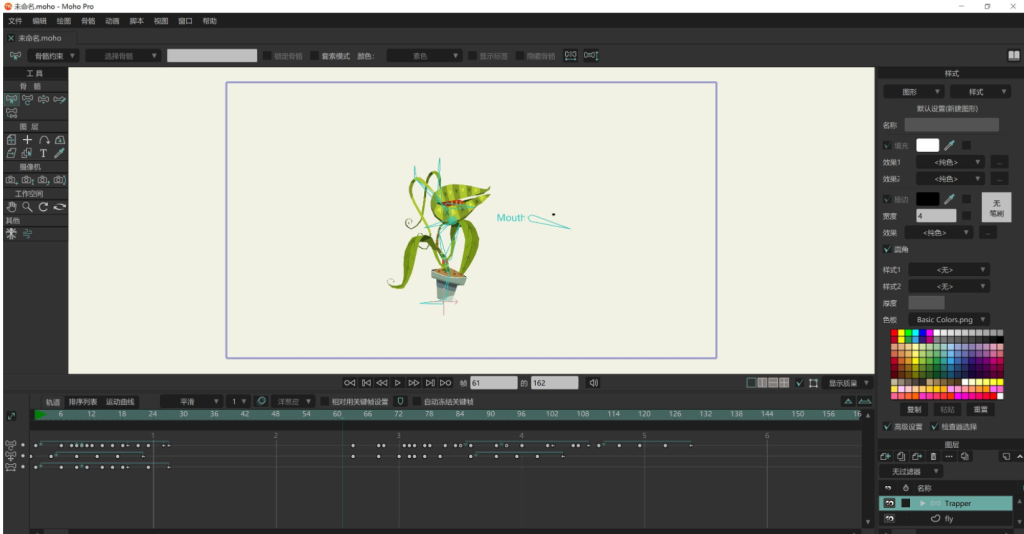Image resolution: width=1024 pixels, height=534 pixels.
Task: Select the Eyedropper tool in layer tools
Action: [59, 153]
